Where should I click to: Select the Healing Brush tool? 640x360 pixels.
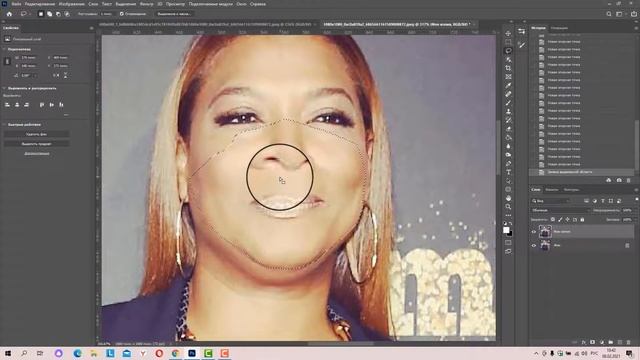pos(508,94)
